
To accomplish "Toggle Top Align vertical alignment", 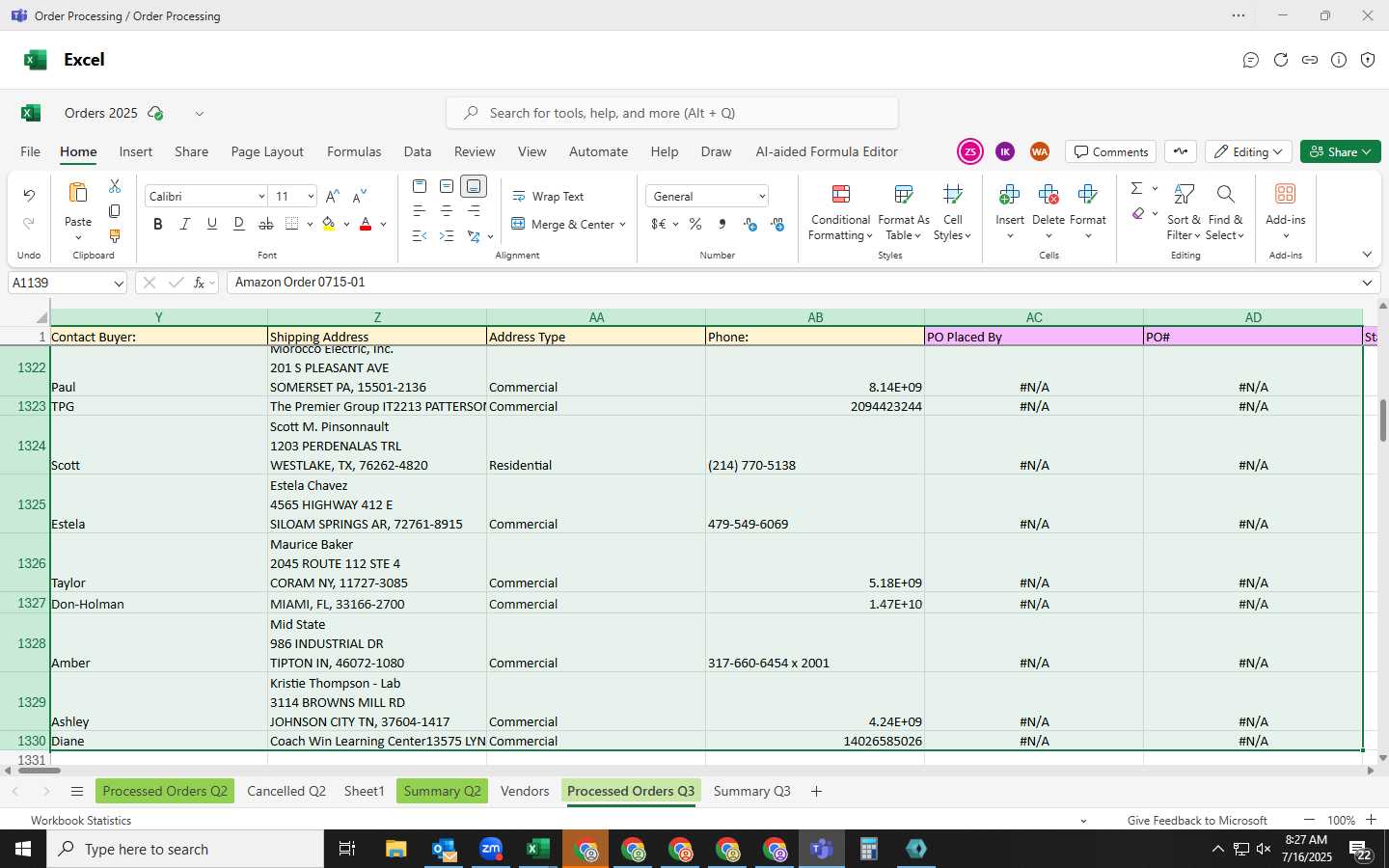I will coord(420,185).
